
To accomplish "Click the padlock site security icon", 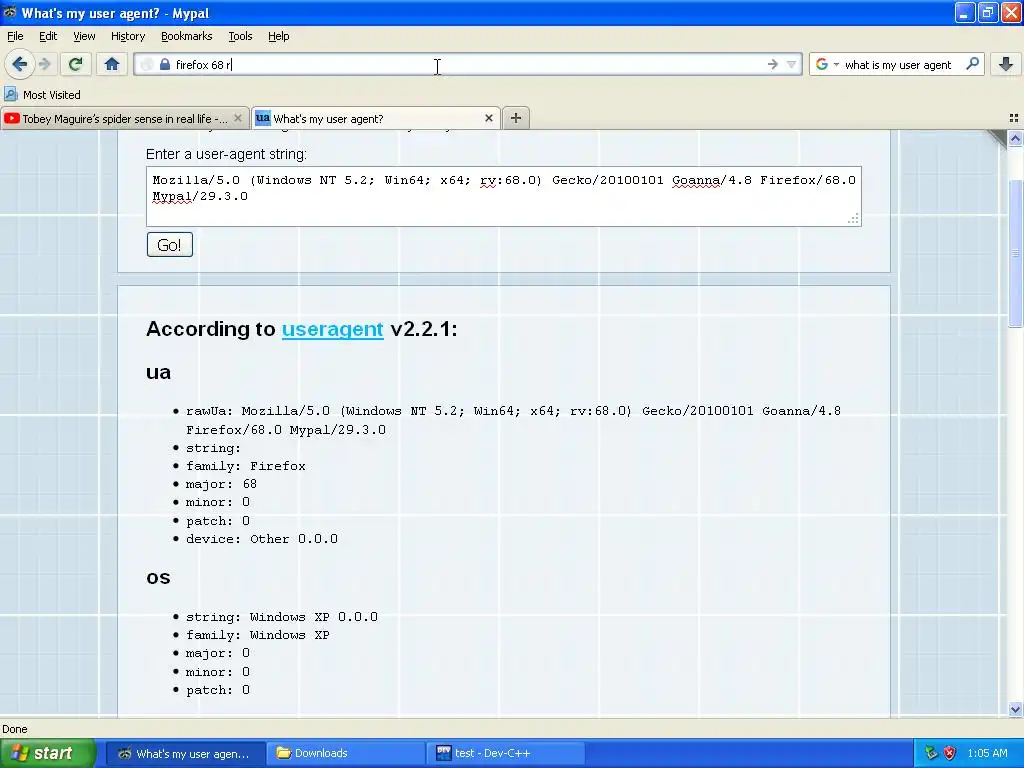I will [165, 64].
